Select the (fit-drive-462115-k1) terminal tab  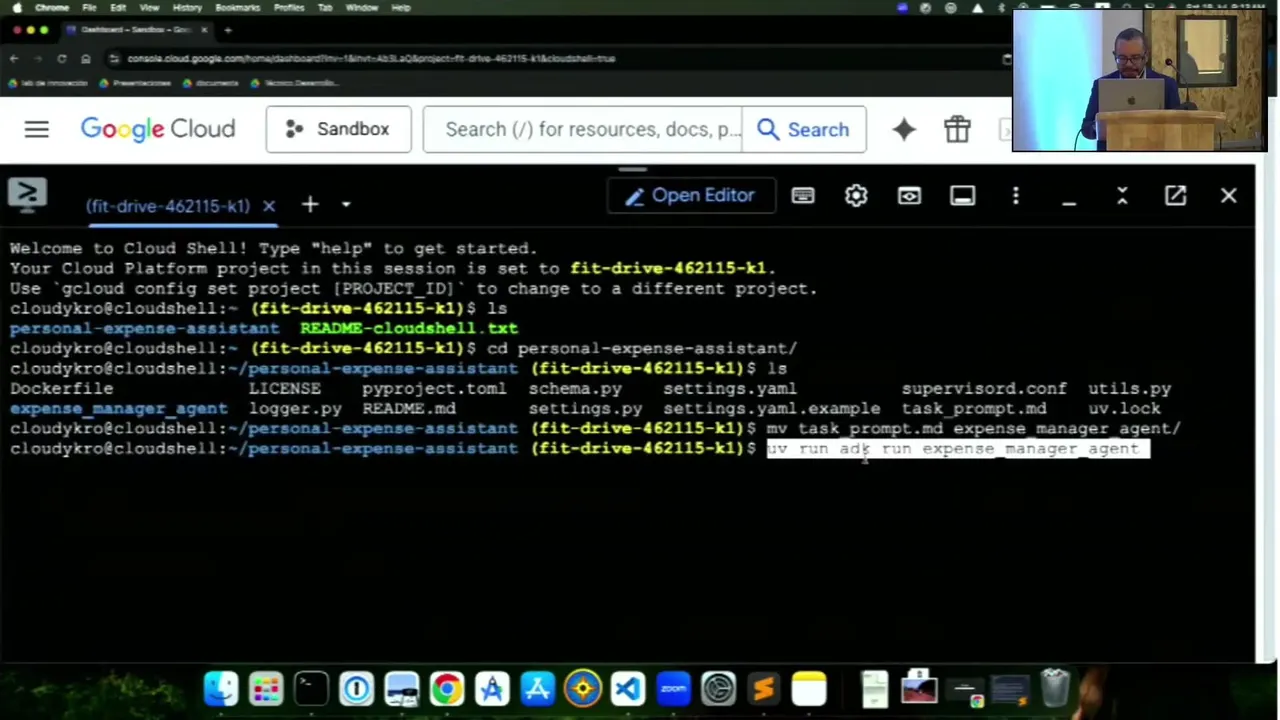pyautogui.click(x=168, y=206)
